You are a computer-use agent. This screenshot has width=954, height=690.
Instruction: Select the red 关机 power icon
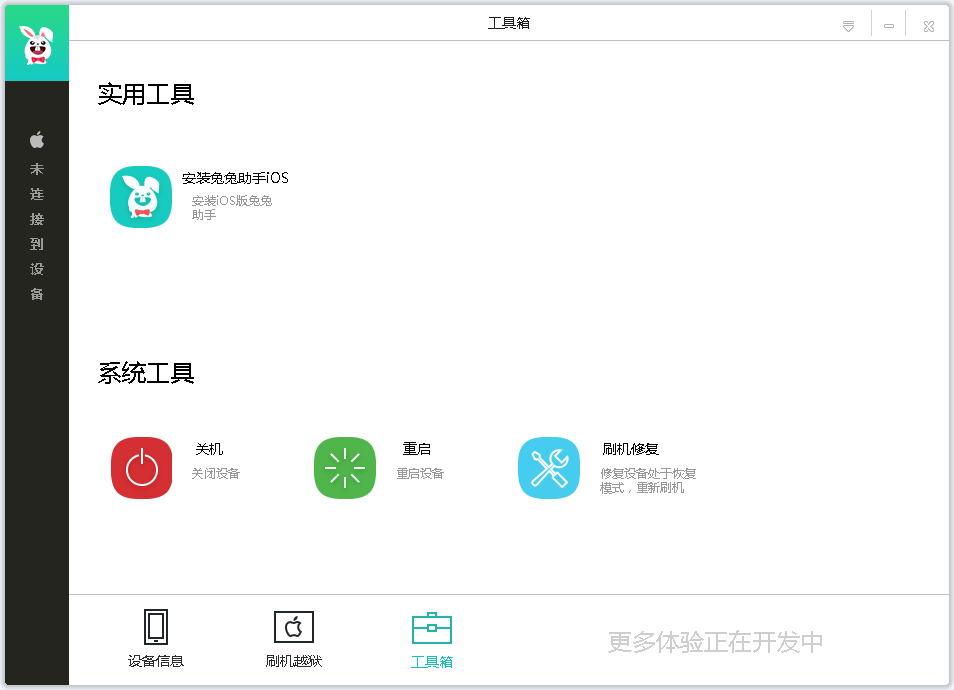click(140, 467)
